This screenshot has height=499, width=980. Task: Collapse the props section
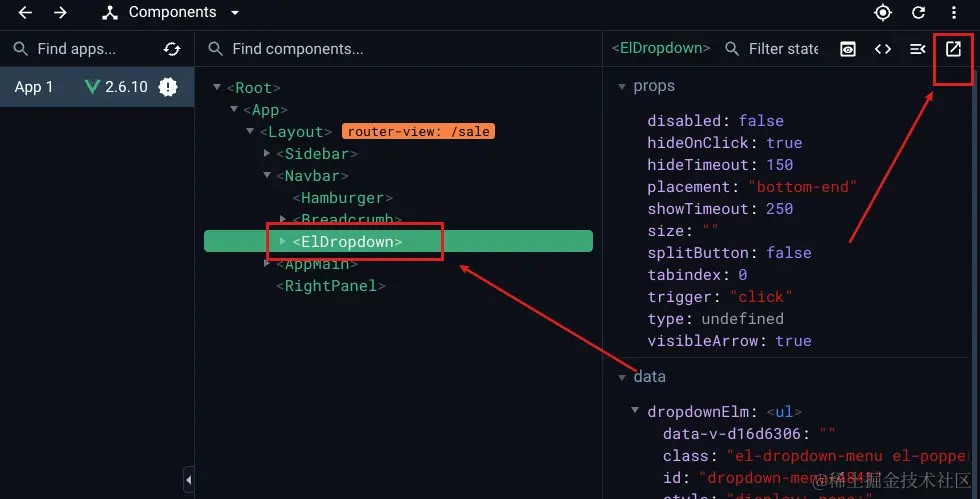[x=622, y=87]
